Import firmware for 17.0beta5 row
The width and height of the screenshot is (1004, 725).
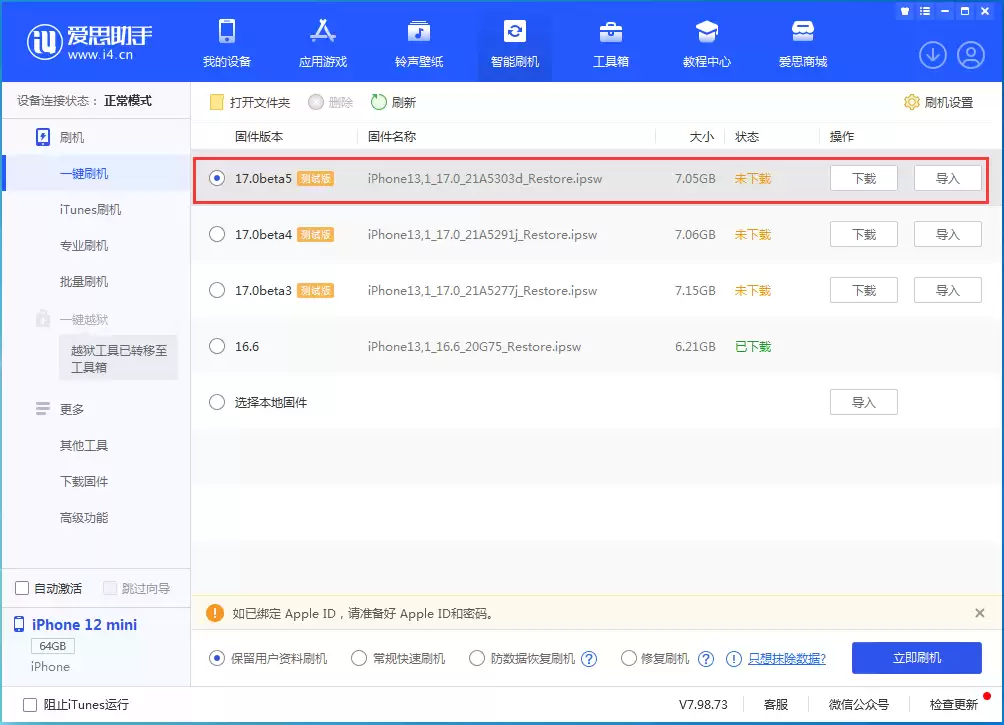coord(948,178)
